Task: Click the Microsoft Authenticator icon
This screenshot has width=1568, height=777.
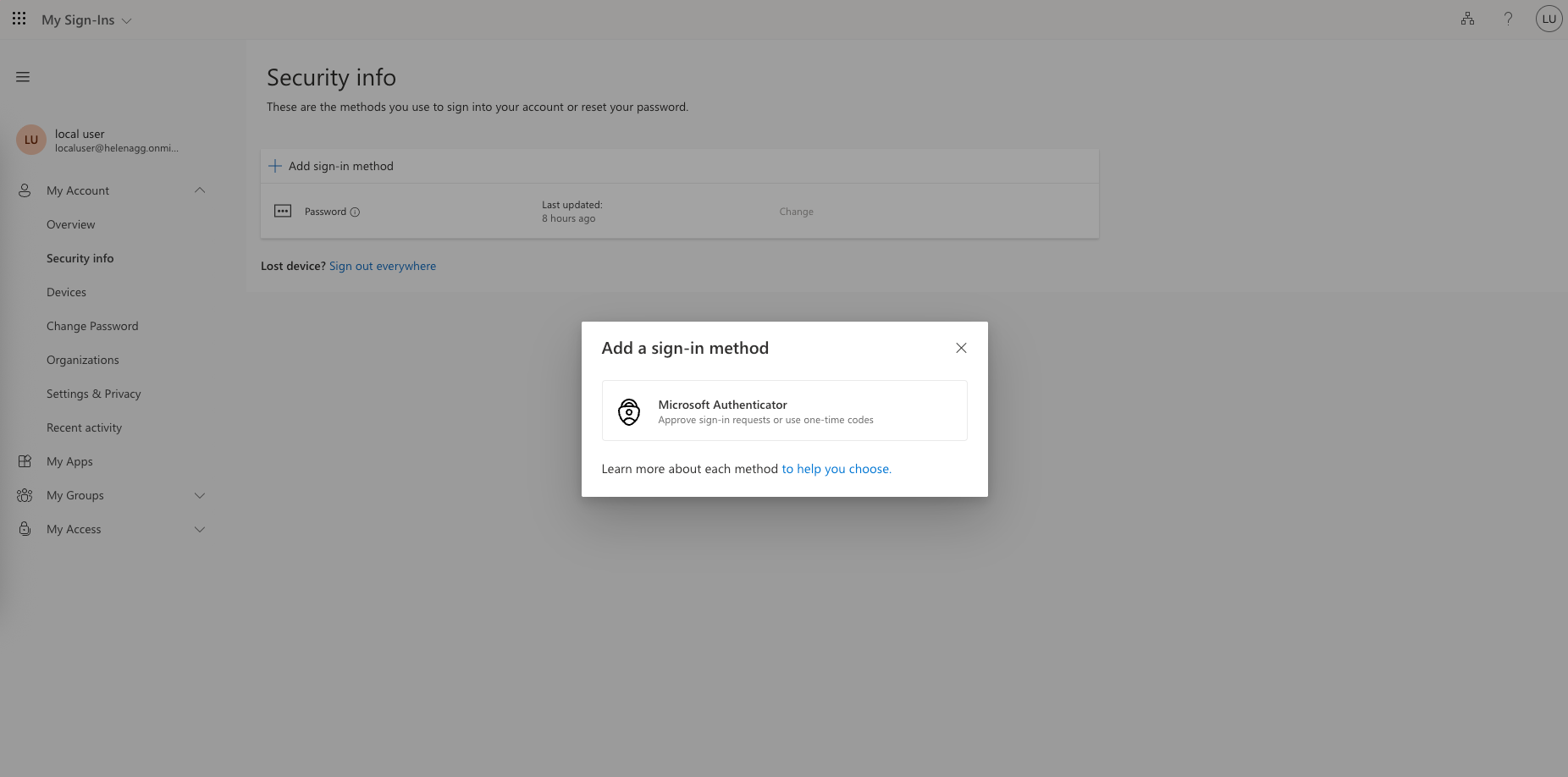Action: 629,411
